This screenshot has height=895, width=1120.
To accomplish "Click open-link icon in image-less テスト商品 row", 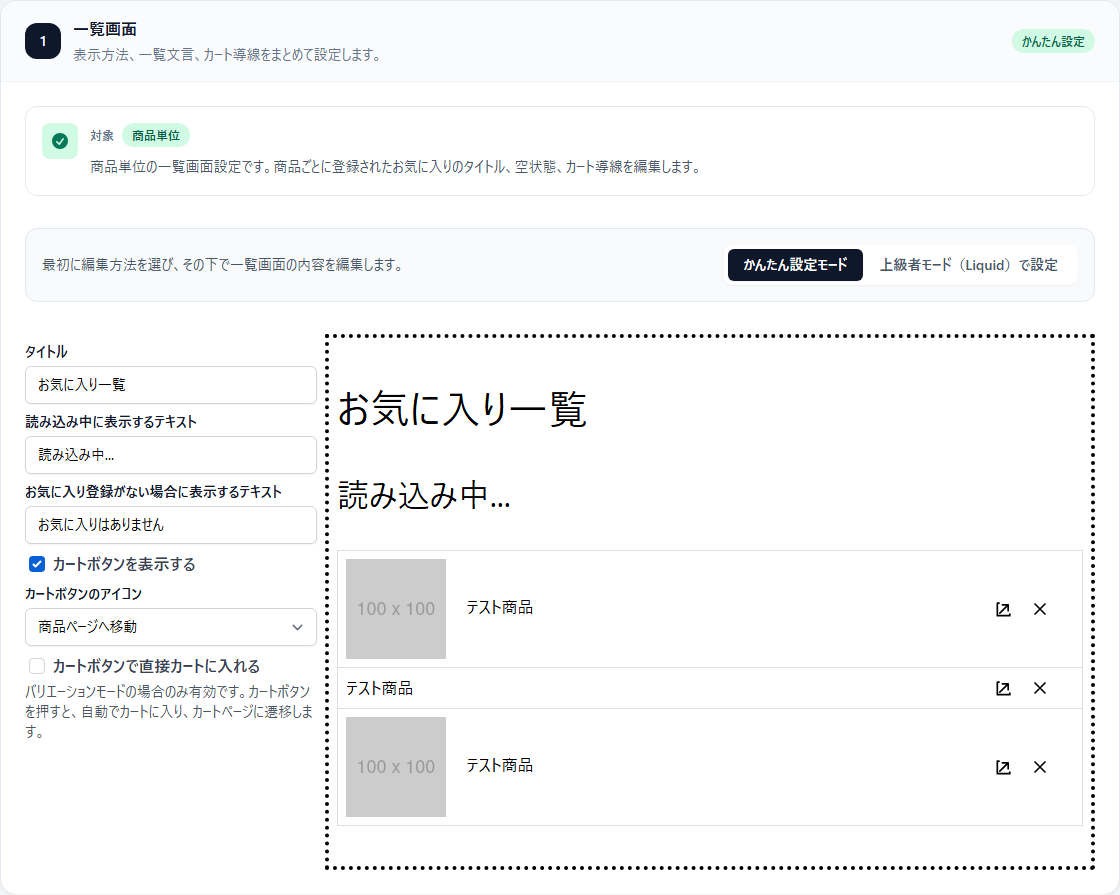I will coord(1003,689).
